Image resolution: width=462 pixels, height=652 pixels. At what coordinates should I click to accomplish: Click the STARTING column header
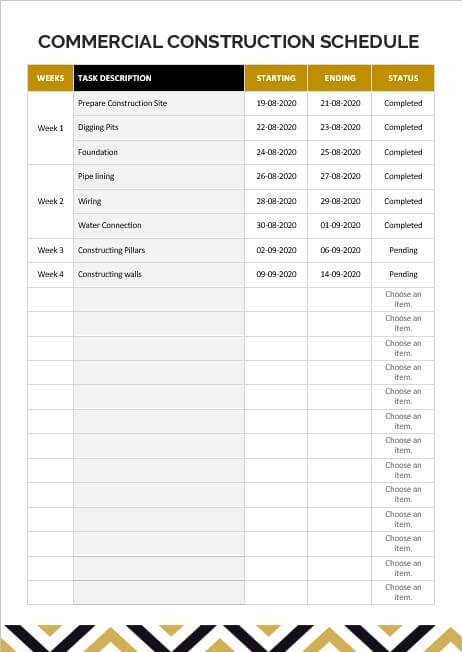coord(276,78)
